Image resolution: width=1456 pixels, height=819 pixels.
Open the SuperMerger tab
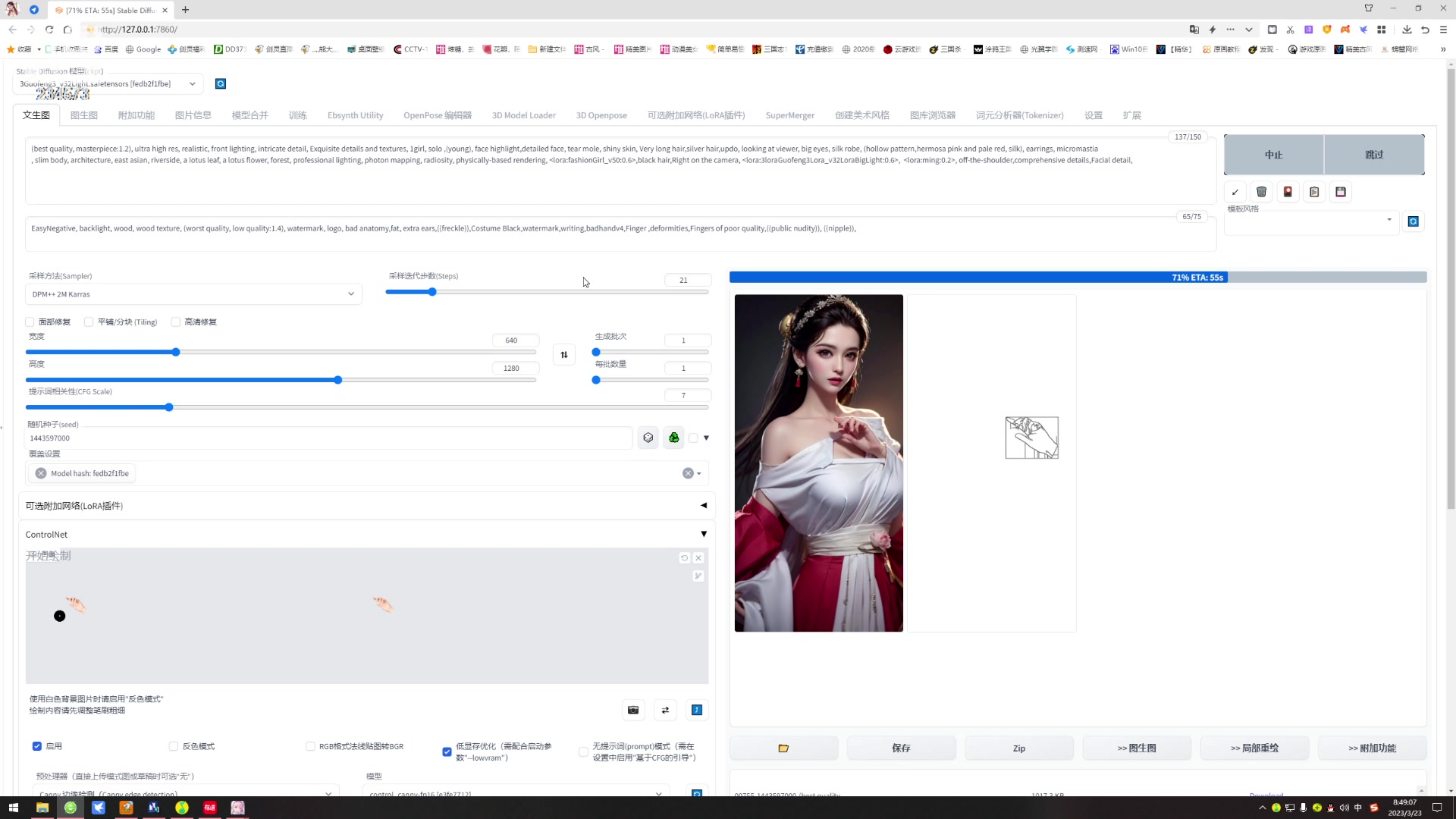pos(790,115)
